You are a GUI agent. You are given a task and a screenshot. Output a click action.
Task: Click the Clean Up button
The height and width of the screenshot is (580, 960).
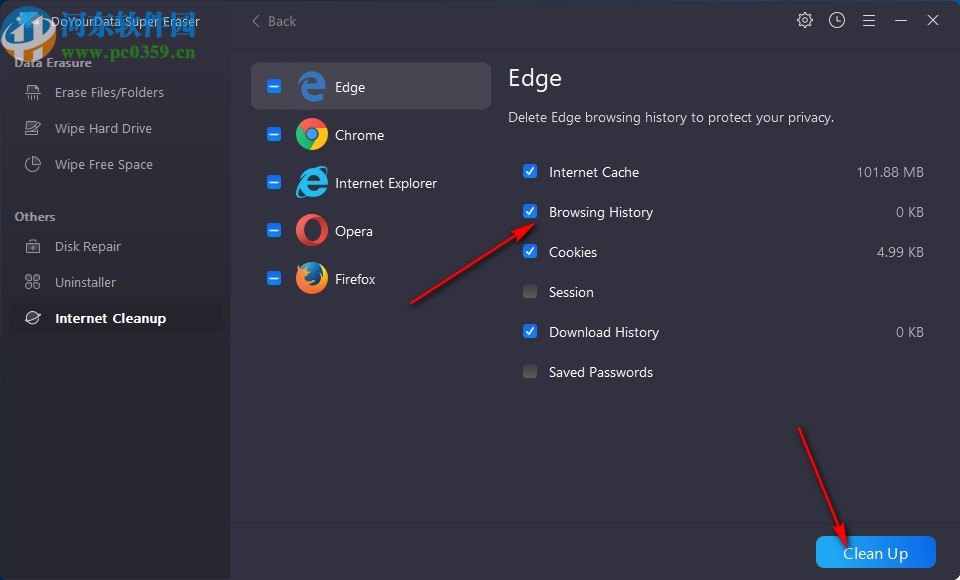click(875, 552)
